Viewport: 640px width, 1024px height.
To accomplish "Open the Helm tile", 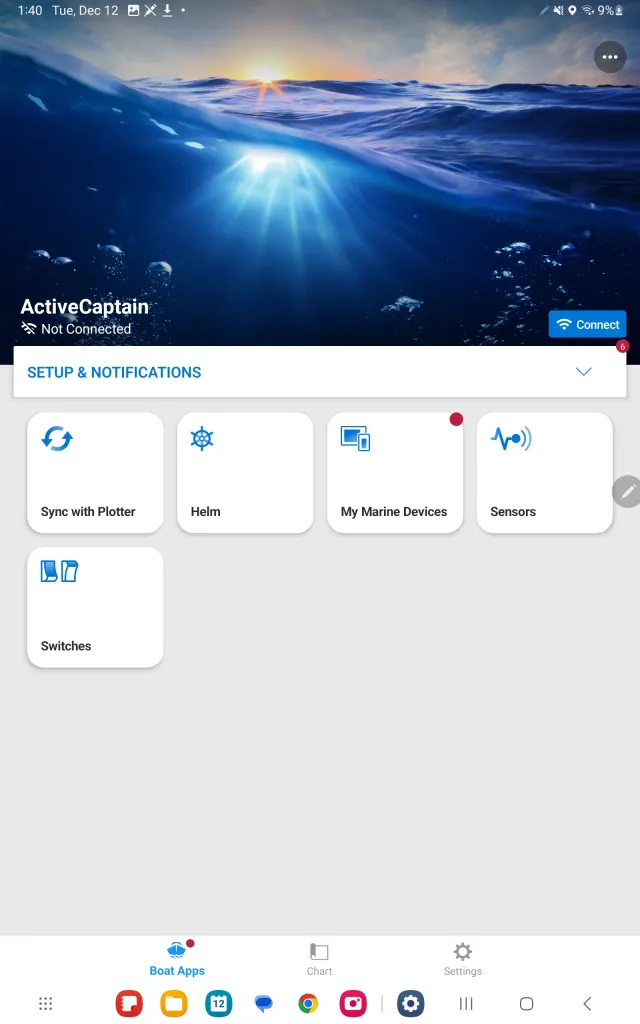I will pos(245,473).
